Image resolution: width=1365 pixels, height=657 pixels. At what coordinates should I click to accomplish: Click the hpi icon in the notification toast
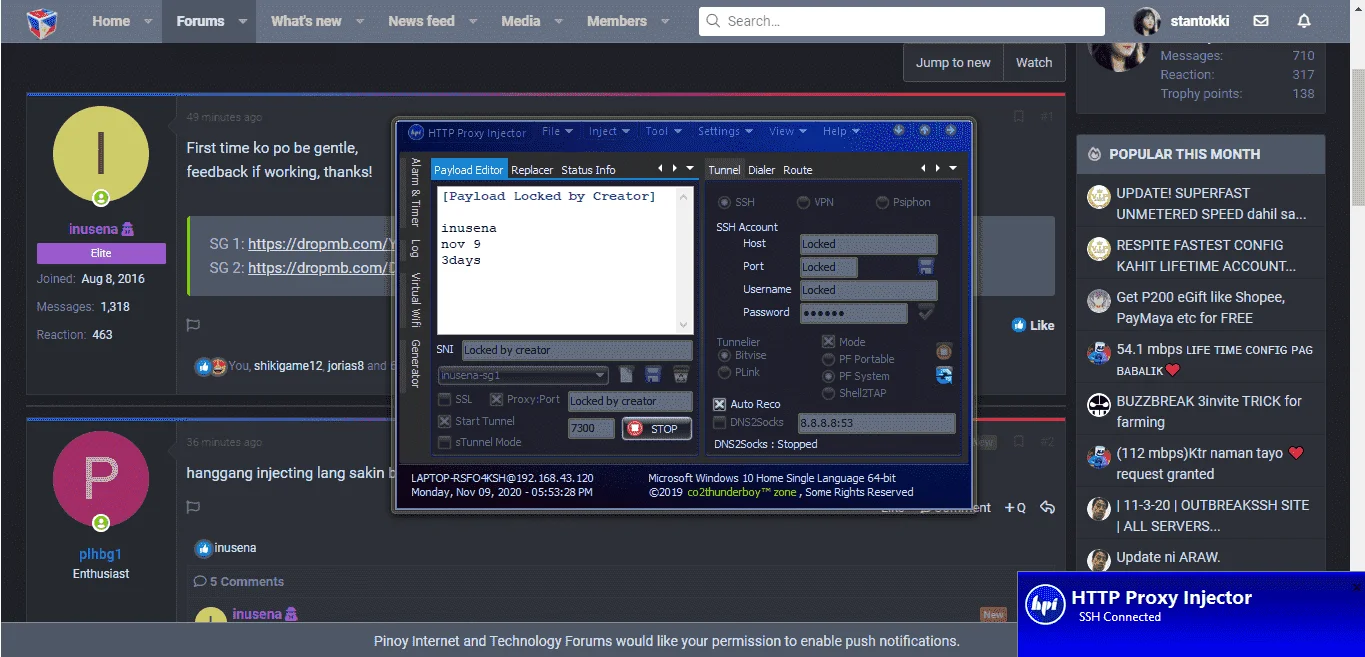click(x=1046, y=605)
